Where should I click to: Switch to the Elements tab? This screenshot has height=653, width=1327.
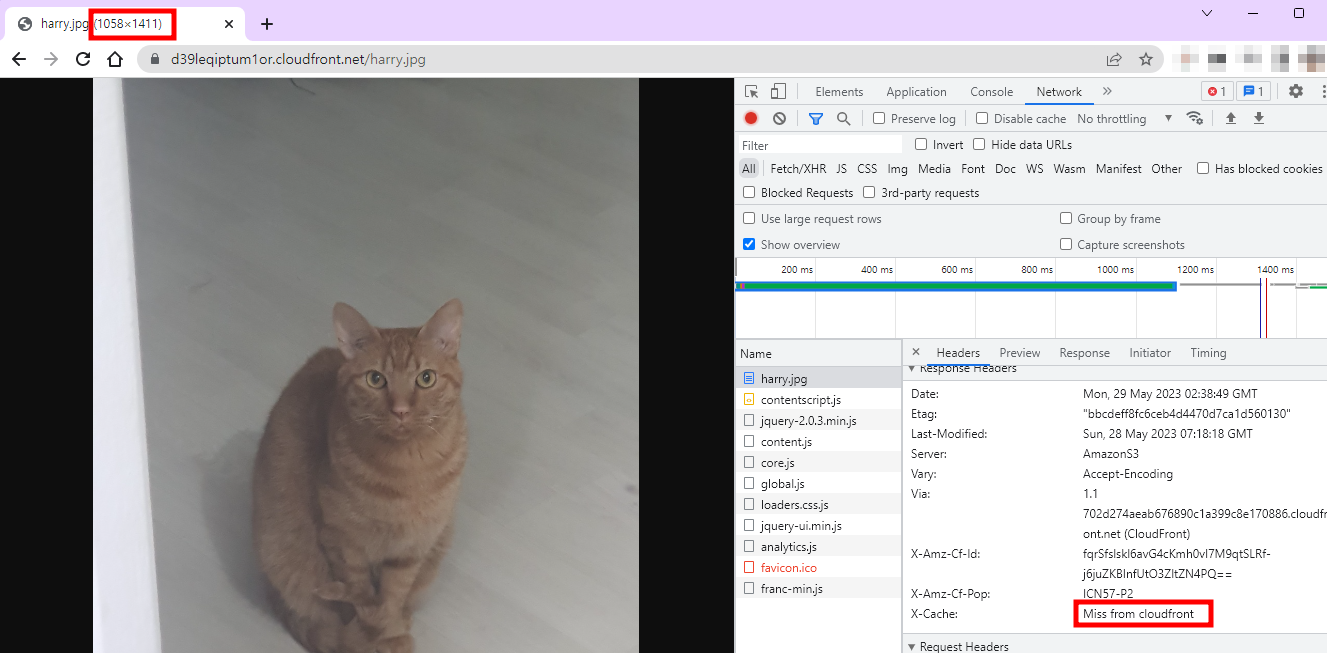tap(839, 91)
